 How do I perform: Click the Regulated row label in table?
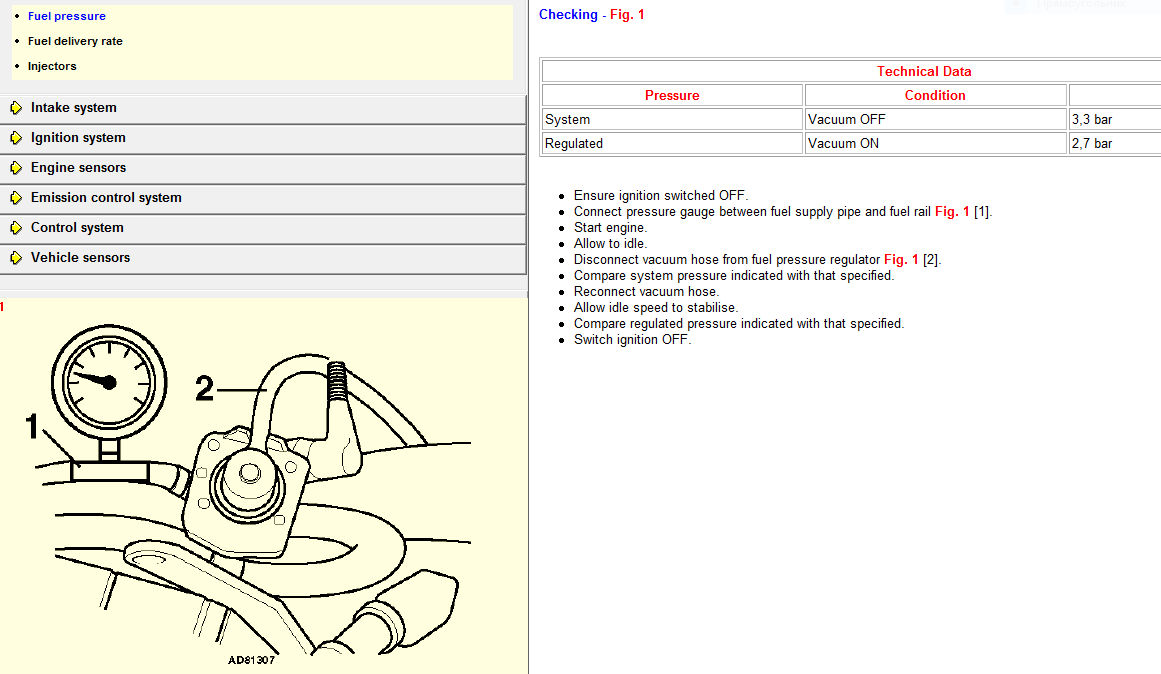pos(574,143)
